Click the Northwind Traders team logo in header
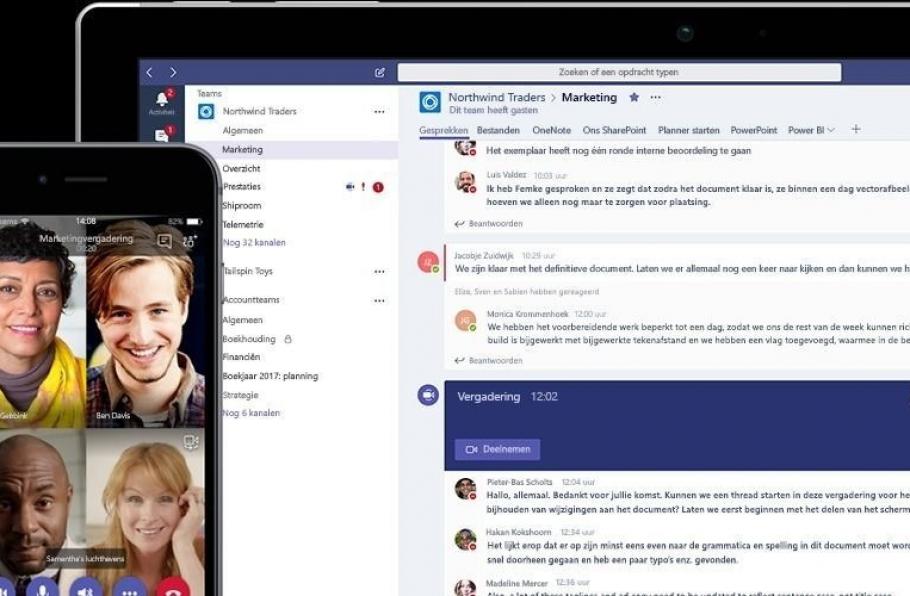 pos(430,102)
